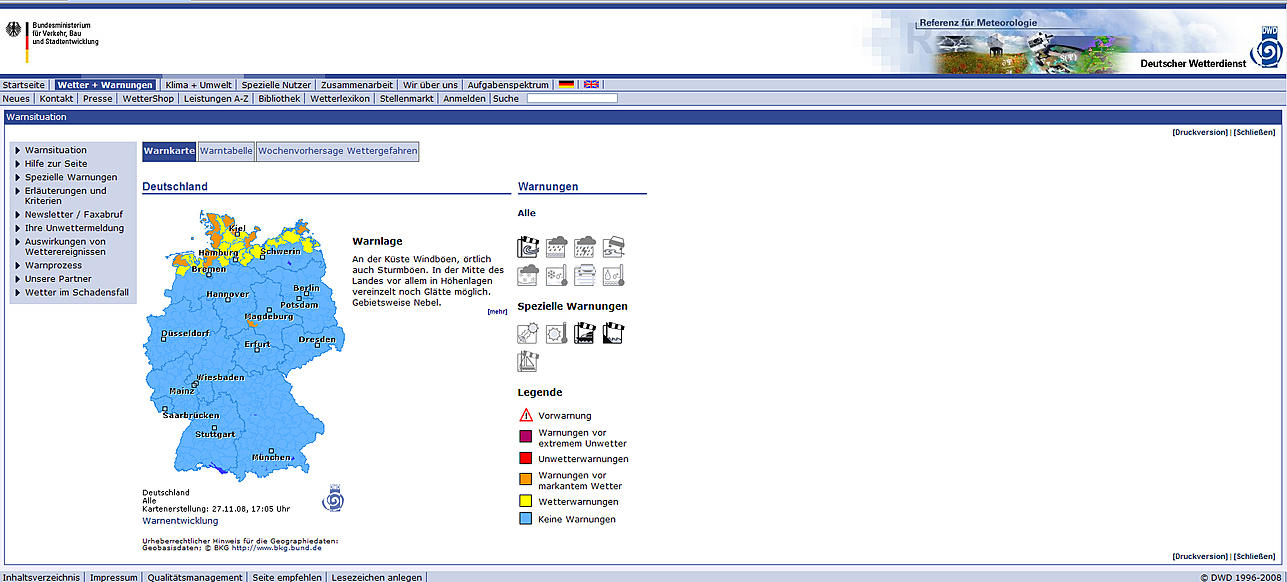Expand Newsletter / Faxabruf sidebar item
Viewport: 1287px width, 582px height.
(73, 214)
